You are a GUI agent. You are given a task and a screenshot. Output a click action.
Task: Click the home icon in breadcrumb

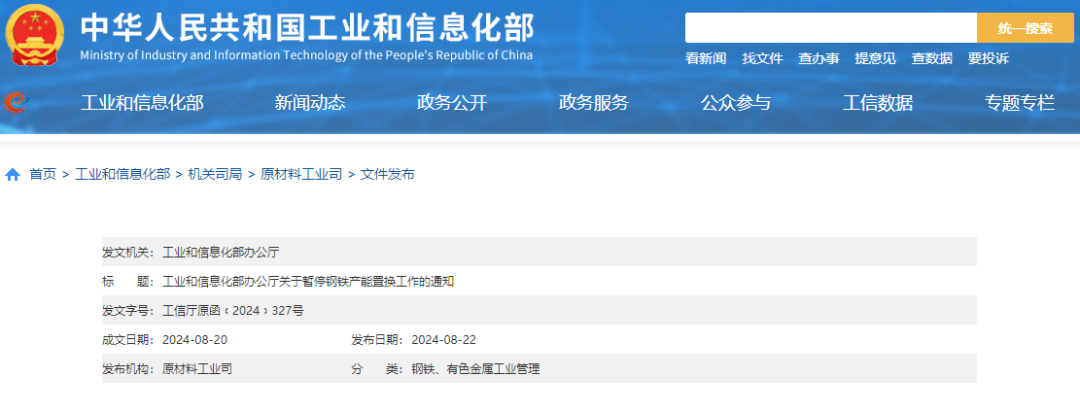coord(12,175)
